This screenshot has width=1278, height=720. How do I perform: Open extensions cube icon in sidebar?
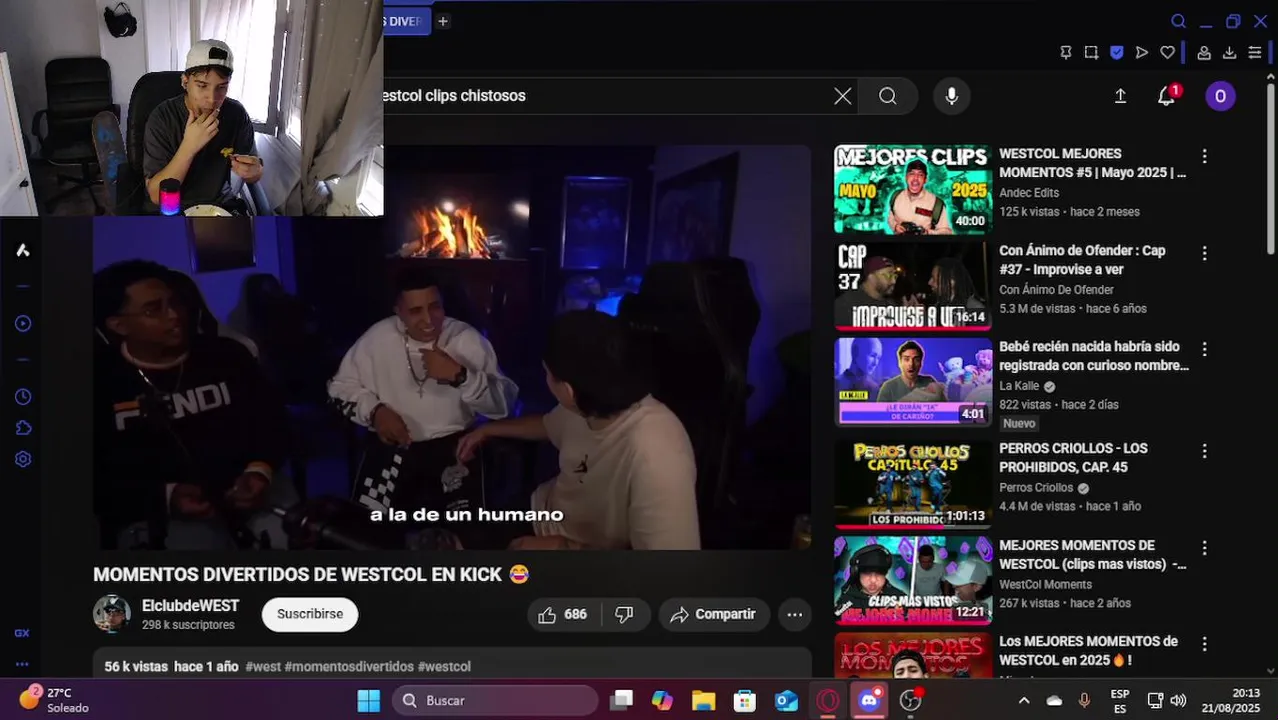pyautogui.click(x=22, y=428)
